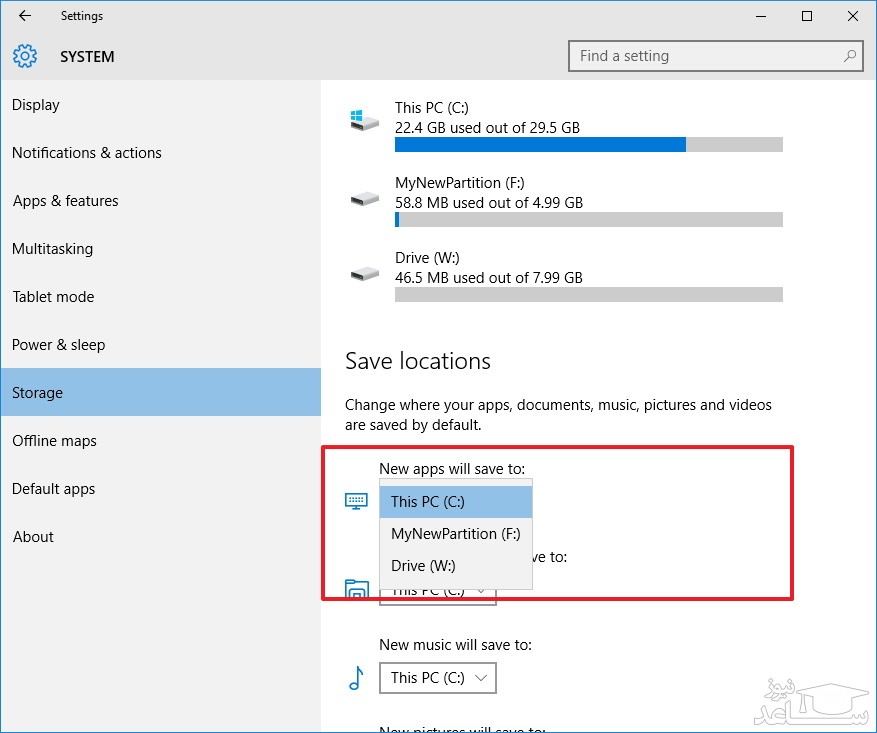Switch to the Default apps section
Viewport: 877px width, 733px height.
point(54,489)
